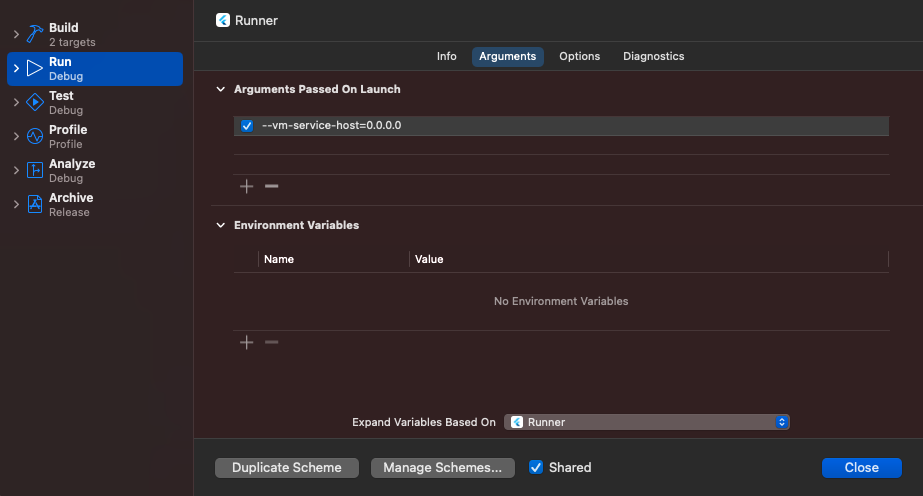Open the Diagnostics tab
The height and width of the screenshot is (496, 923).
coord(653,56)
